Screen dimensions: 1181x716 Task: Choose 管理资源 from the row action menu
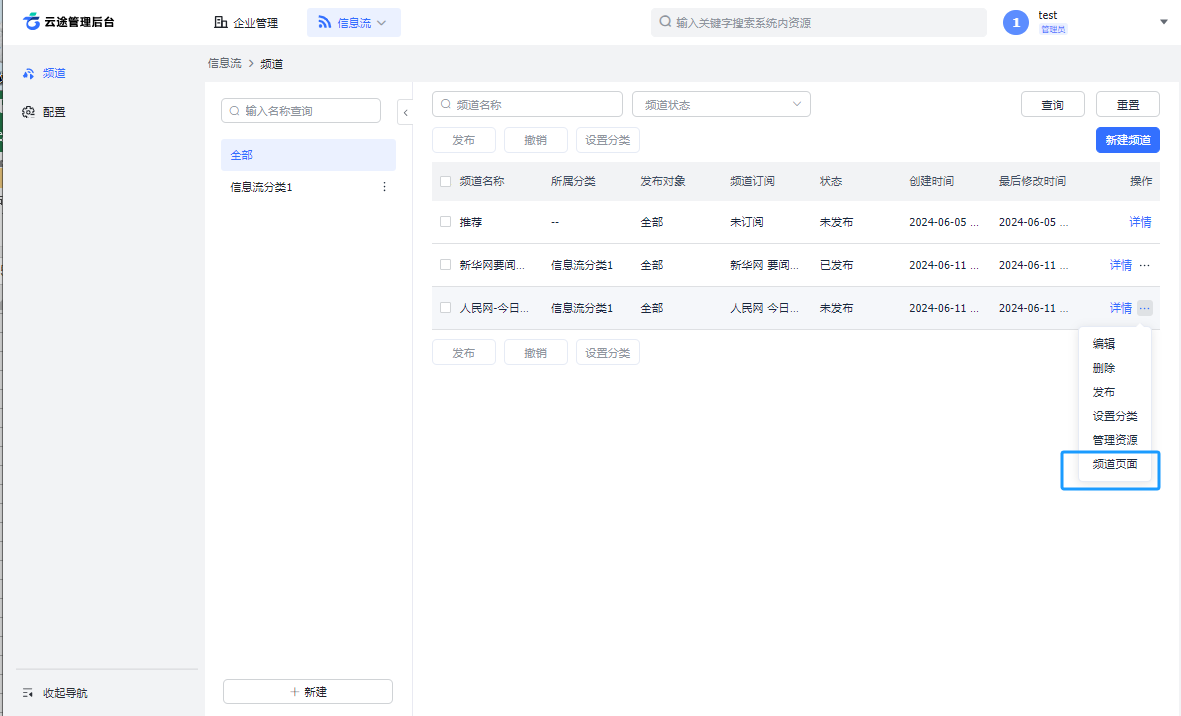(1115, 440)
